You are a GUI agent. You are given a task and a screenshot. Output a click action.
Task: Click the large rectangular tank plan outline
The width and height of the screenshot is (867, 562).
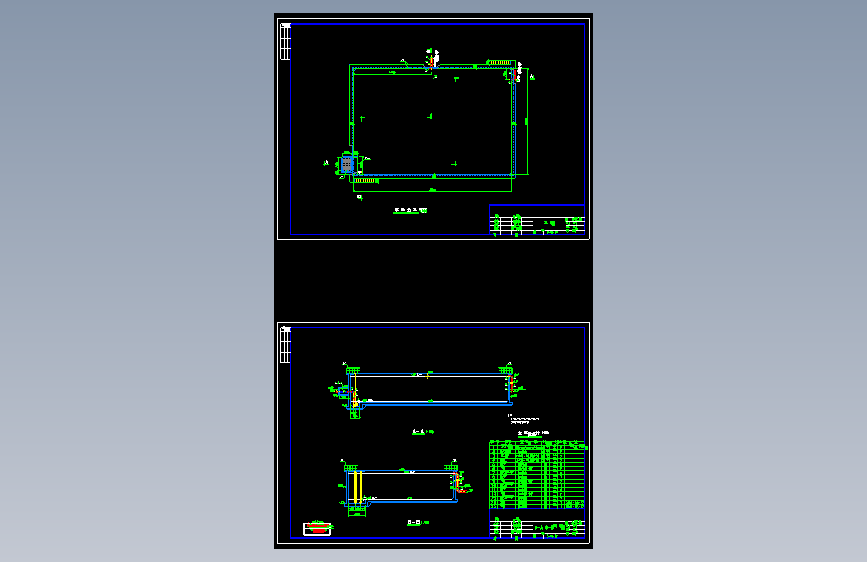click(434, 121)
